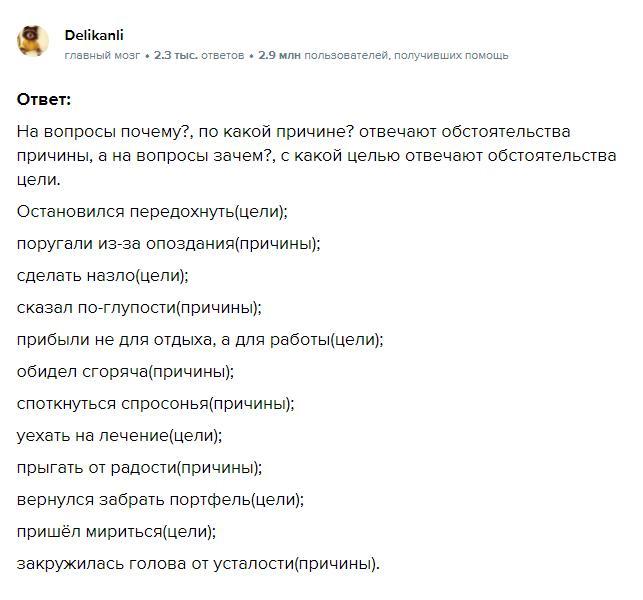Image resolution: width=643 pixels, height=600 pixels.
Task: Click the text "отвечают обстоятельства цели"
Action: (520, 157)
